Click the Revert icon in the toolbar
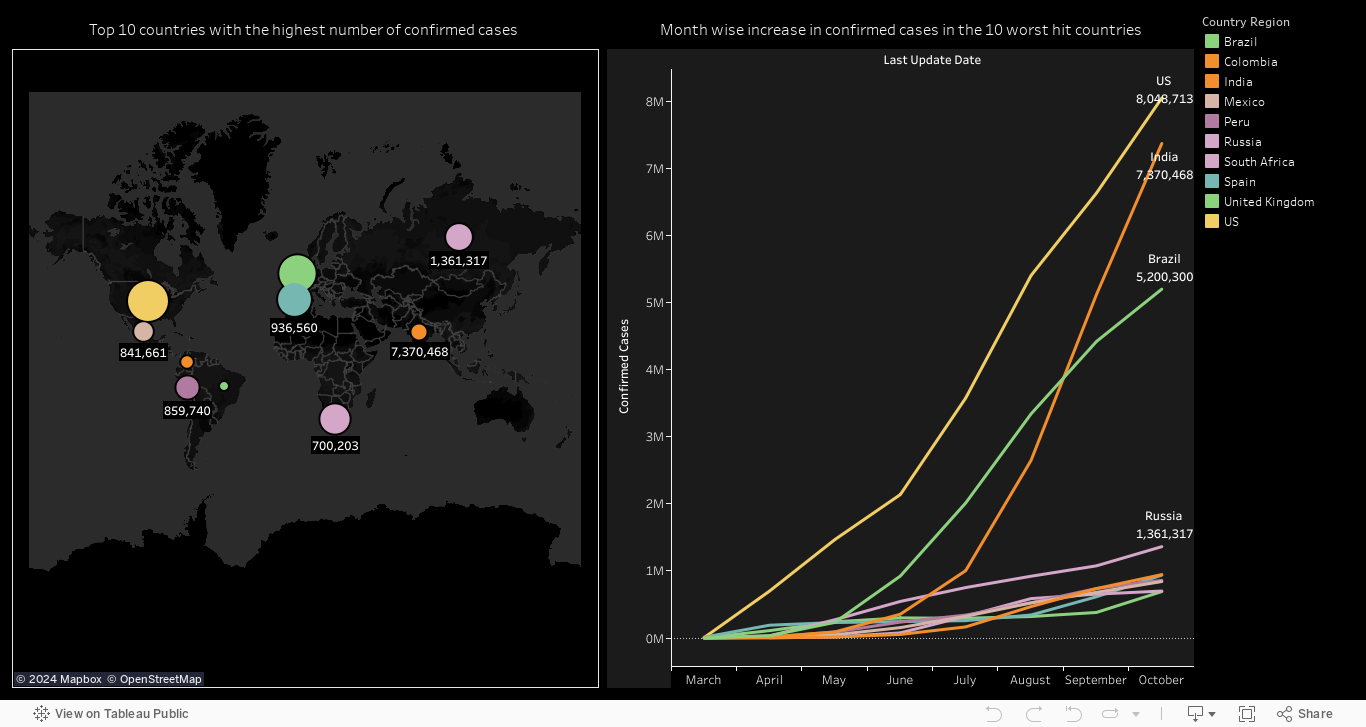Viewport: 1366px width, 727px height. 1073,714
